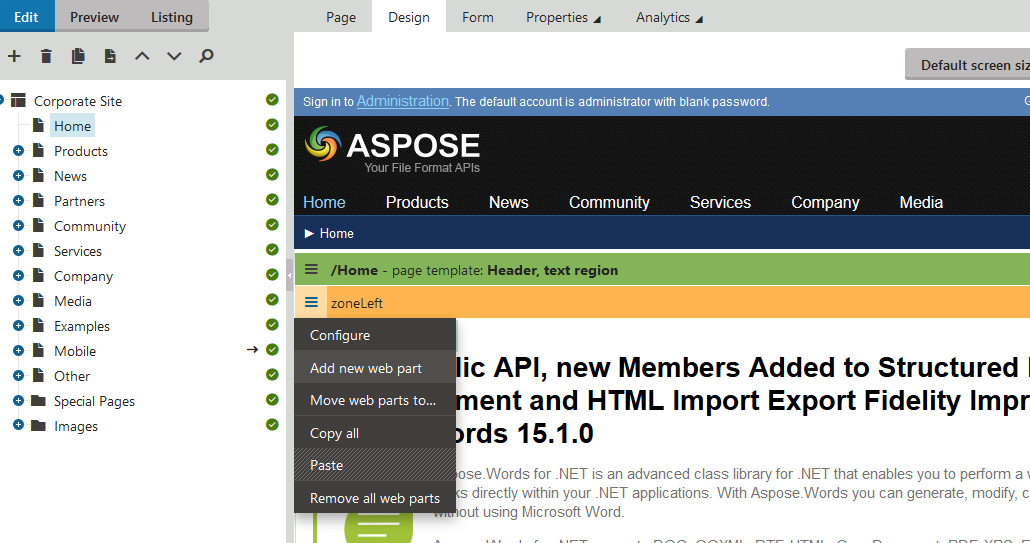This screenshot has height=543, width=1030.
Task: Open the /Home page template hamburger menu
Action: [311, 270]
